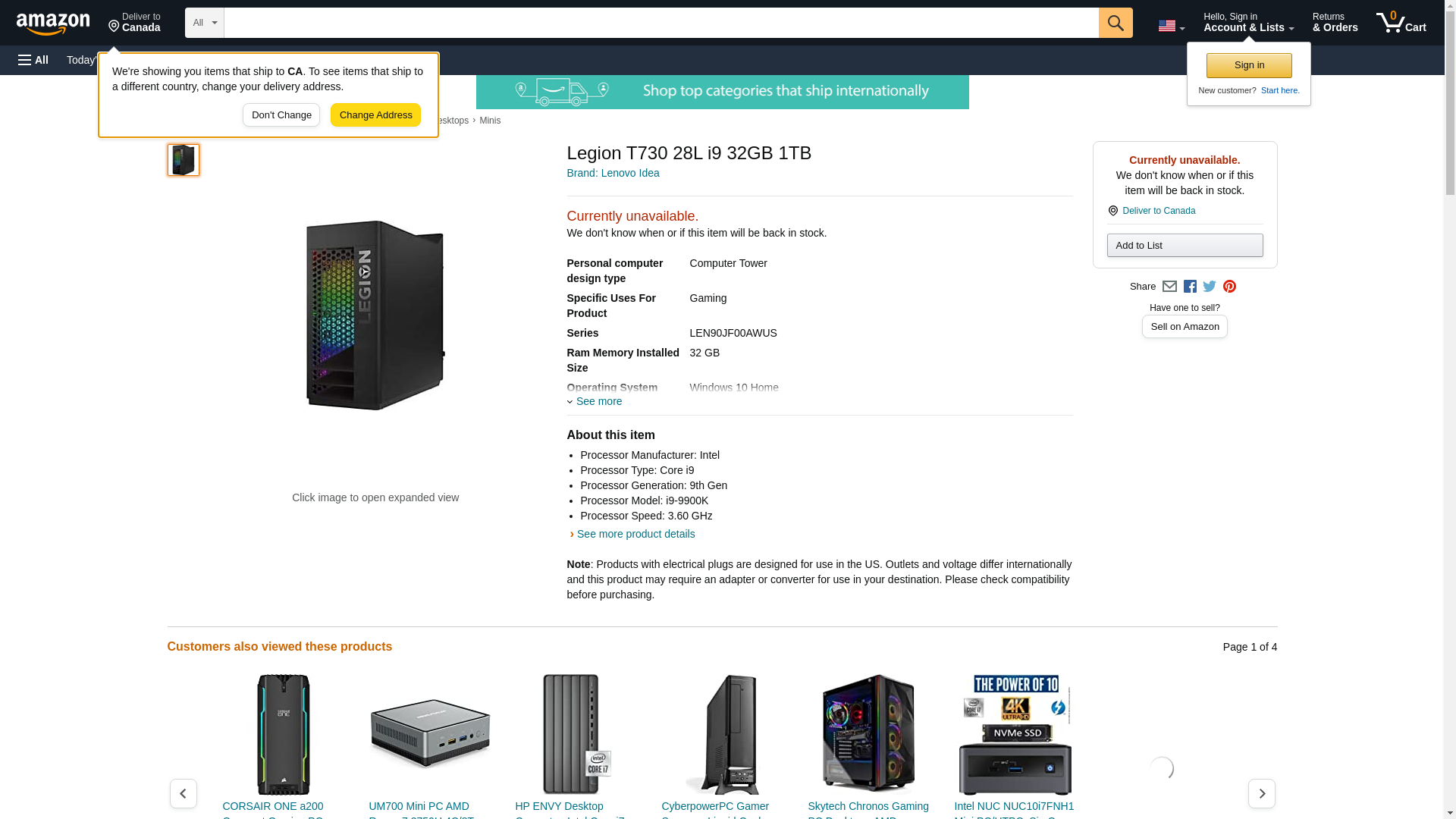This screenshot has width=1456, height=819.
Task: Open the All hamburger menu
Action: click(x=33, y=60)
